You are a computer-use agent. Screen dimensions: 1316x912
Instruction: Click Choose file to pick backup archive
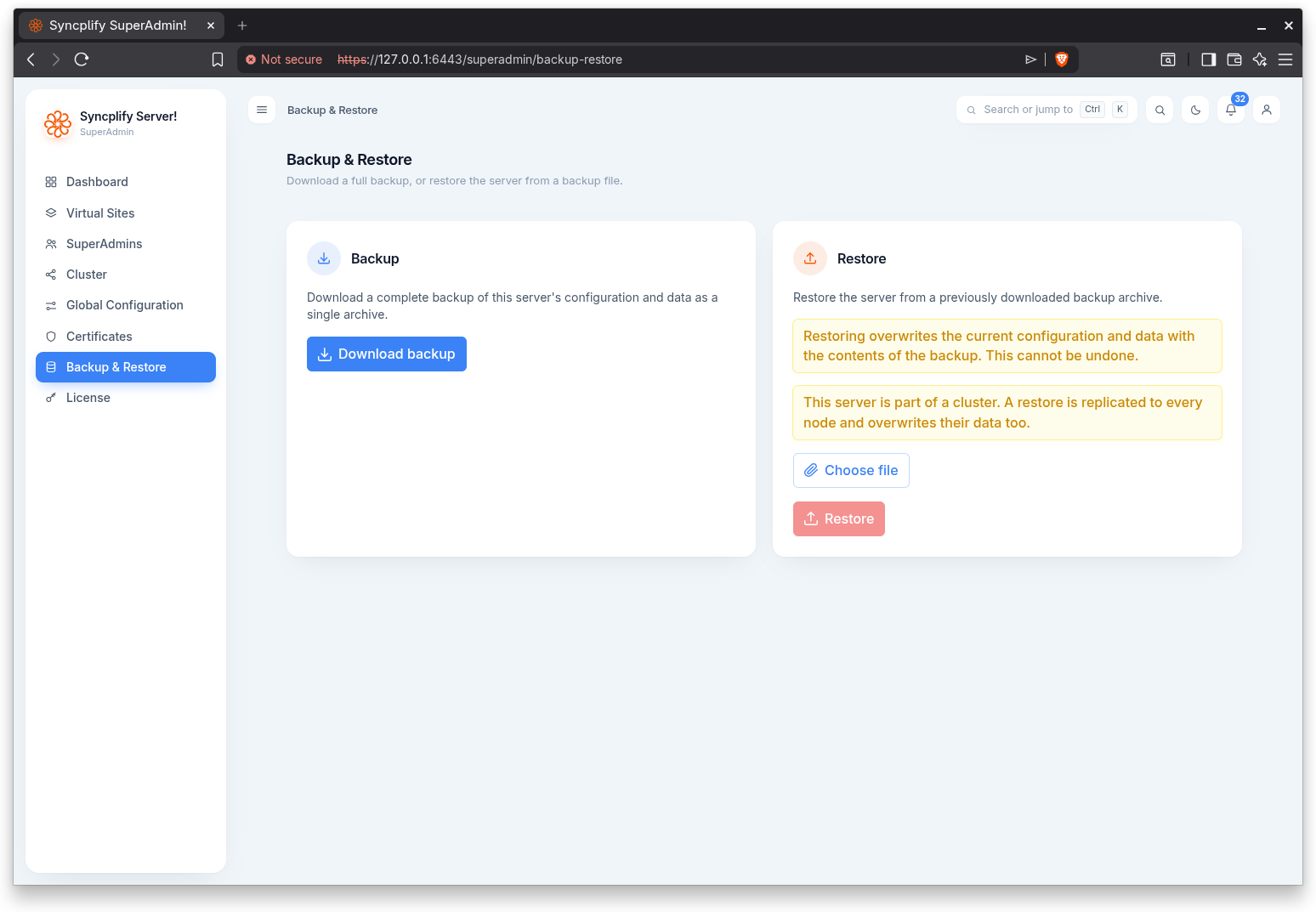pos(851,470)
